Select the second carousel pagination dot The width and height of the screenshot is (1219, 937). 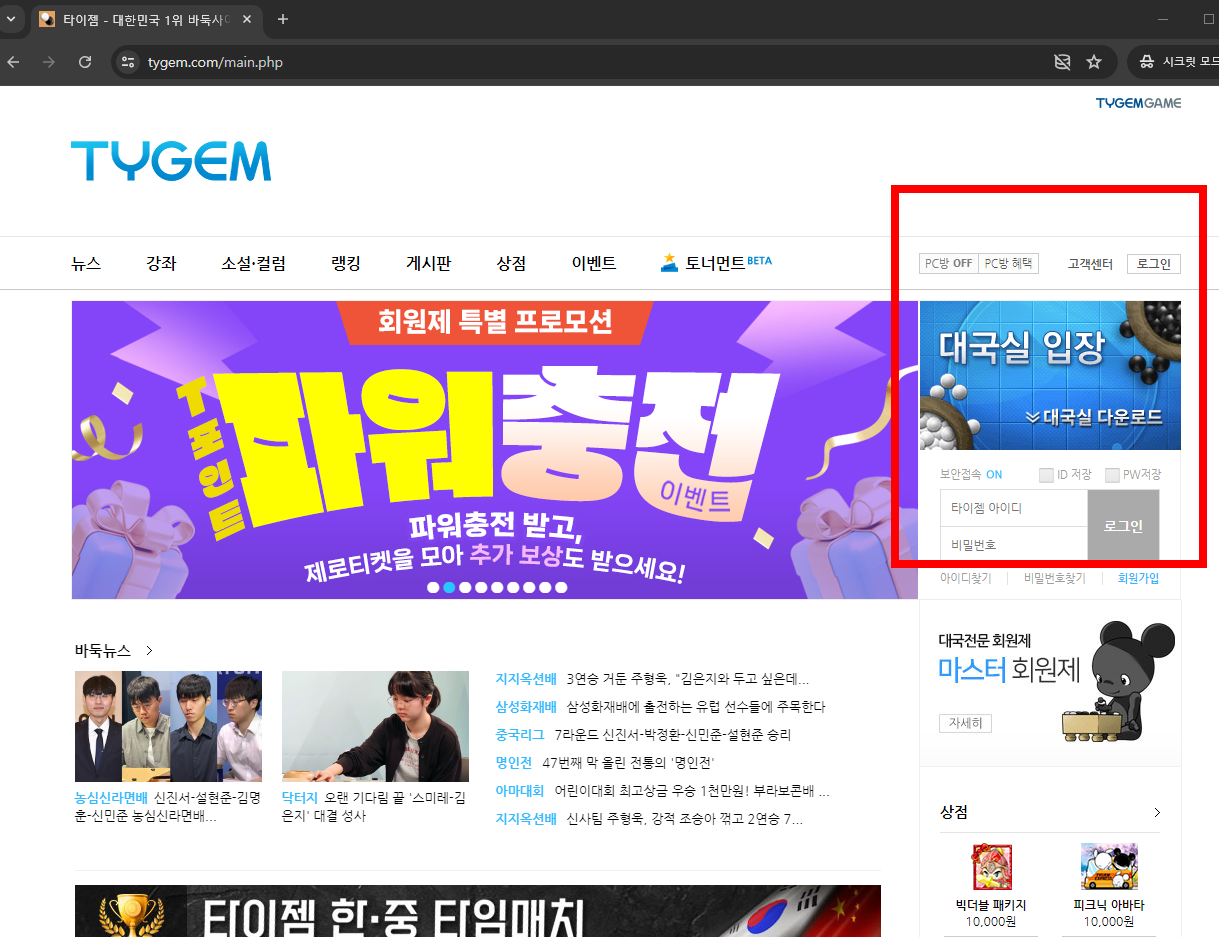[x=448, y=588]
